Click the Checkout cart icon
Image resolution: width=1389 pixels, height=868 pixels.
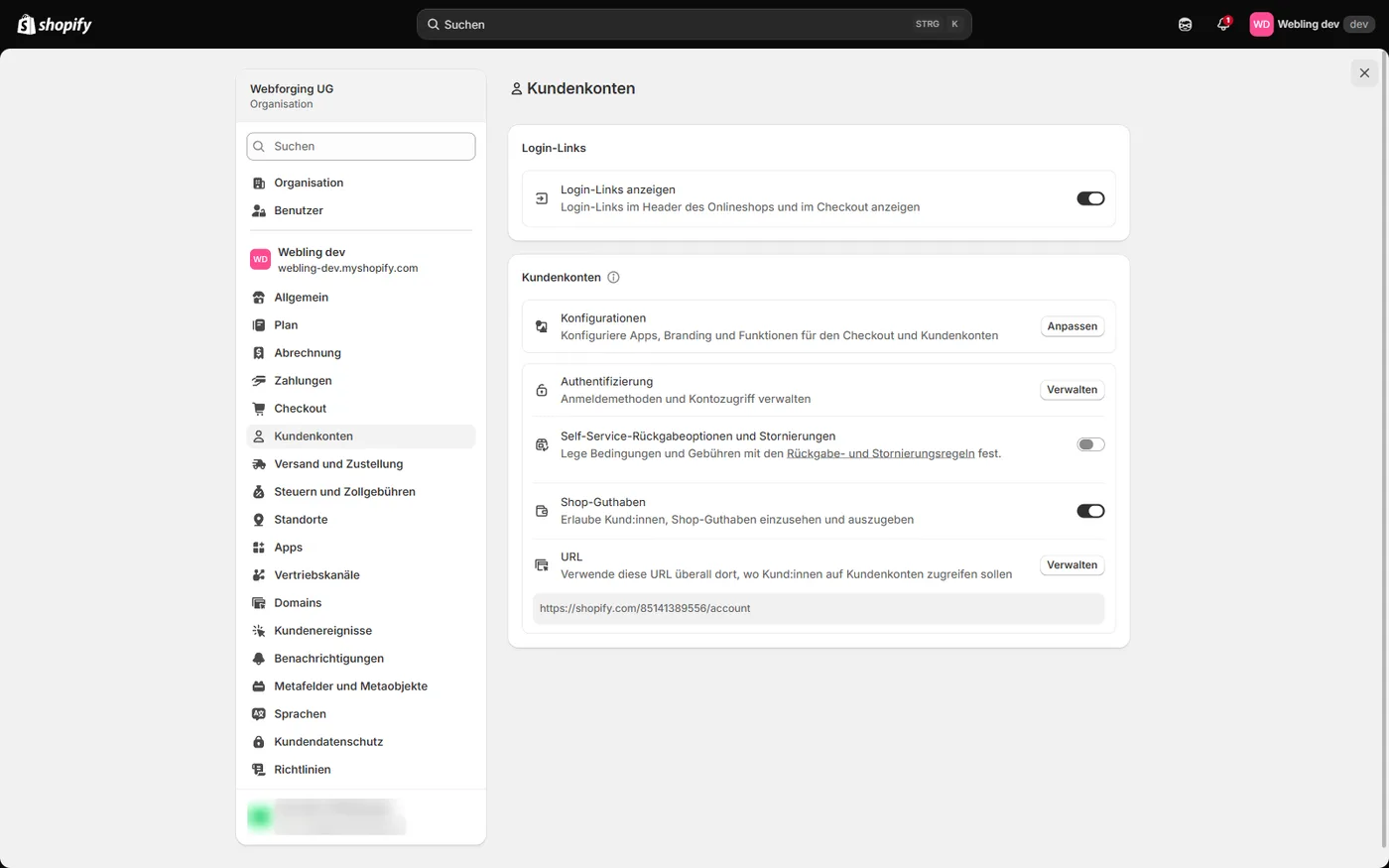pos(259,409)
